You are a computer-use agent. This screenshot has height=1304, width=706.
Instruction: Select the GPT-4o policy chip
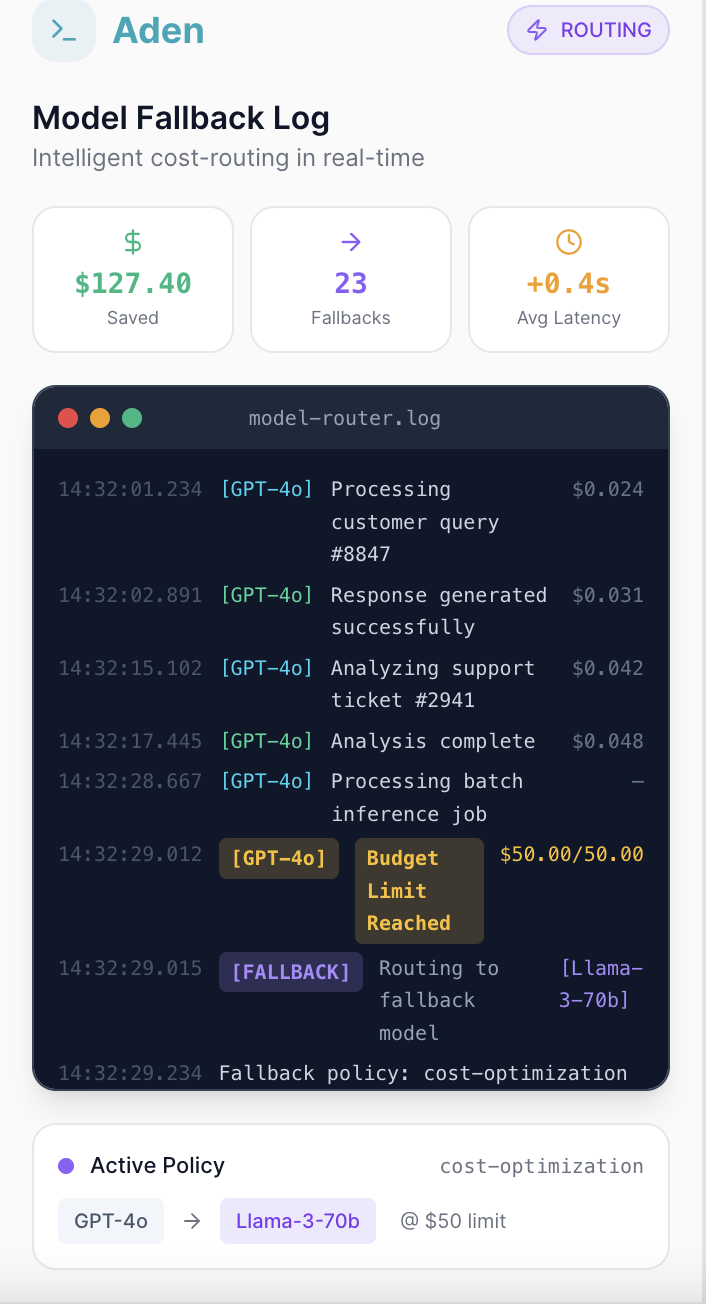tap(111, 1221)
